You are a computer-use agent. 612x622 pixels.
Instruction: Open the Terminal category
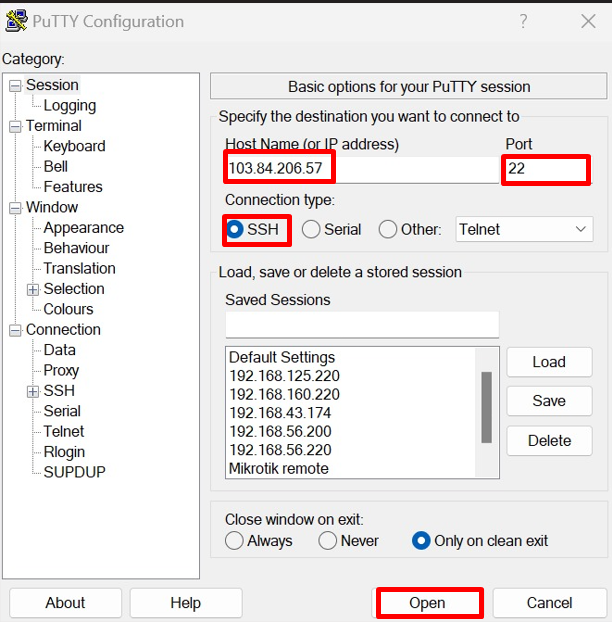tap(54, 126)
